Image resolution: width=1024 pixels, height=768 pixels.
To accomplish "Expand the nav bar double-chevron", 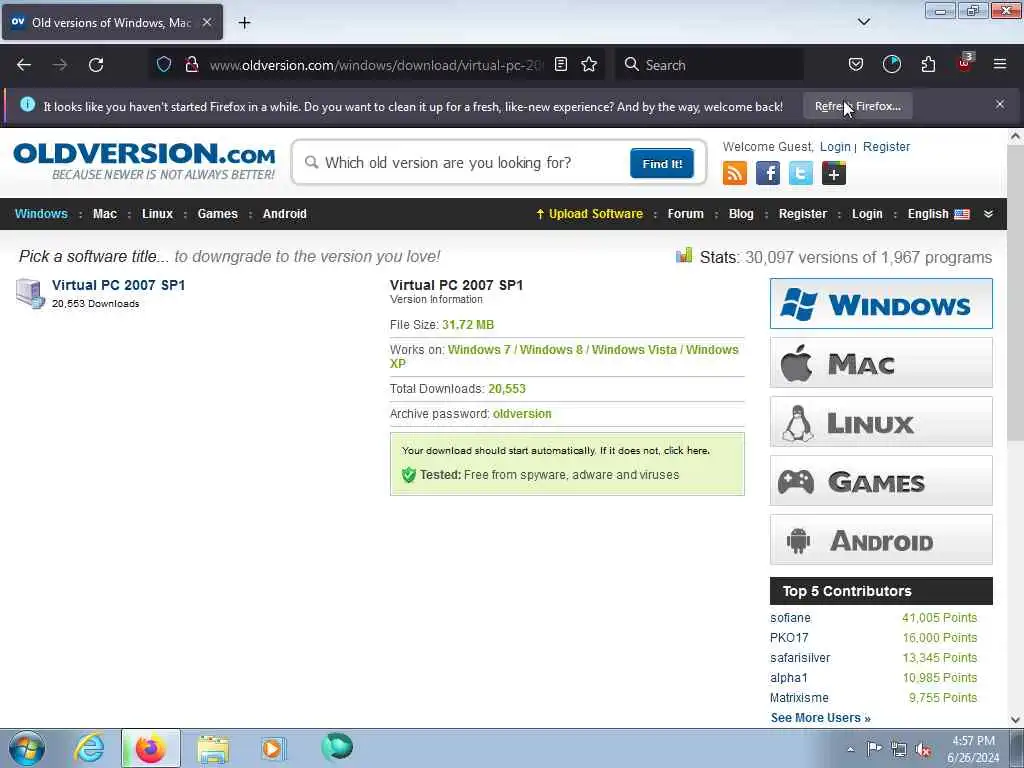I will coord(989,214).
